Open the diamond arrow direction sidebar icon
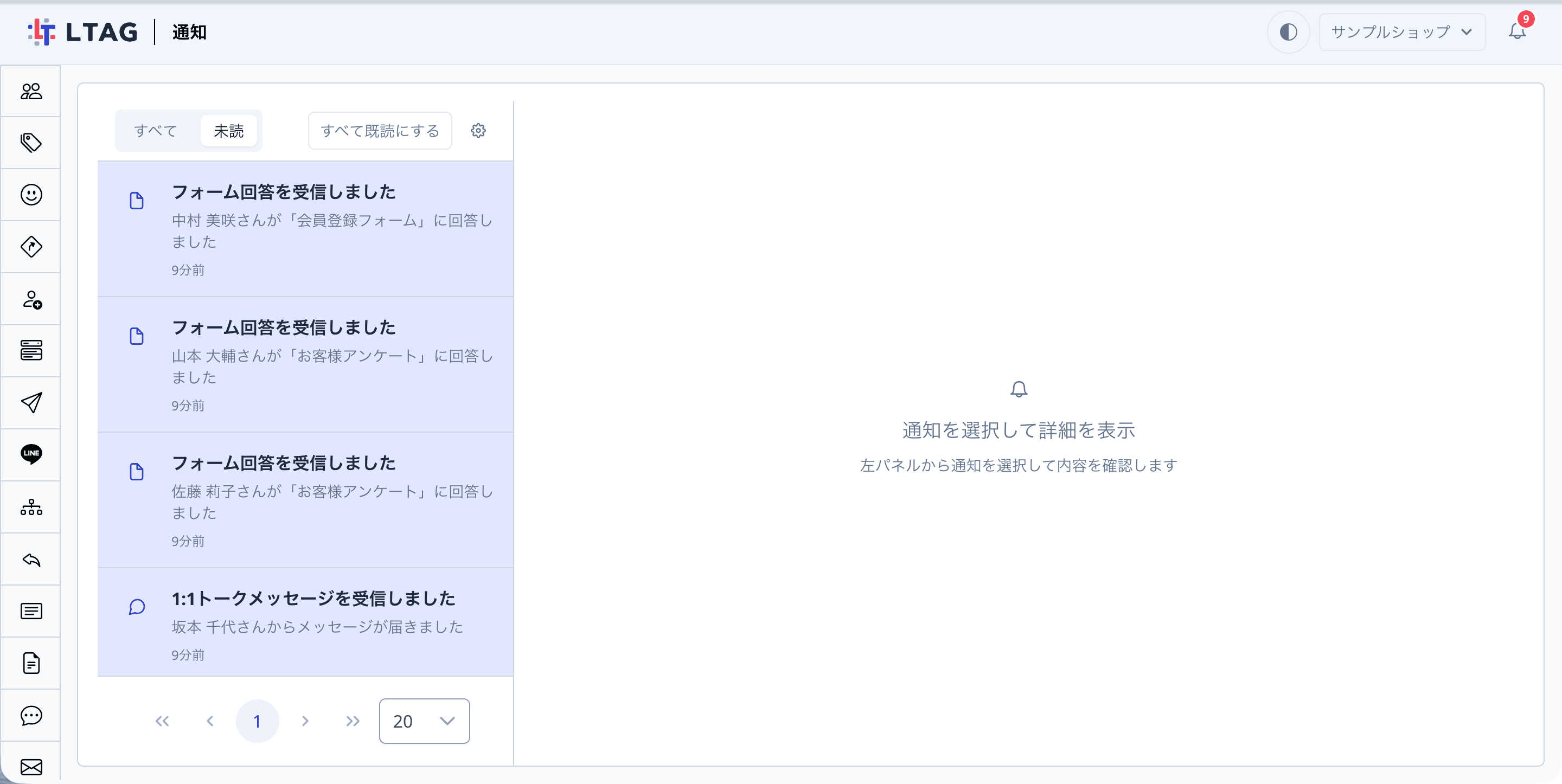Viewport: 1562px width, 784px height. [31, 247]
